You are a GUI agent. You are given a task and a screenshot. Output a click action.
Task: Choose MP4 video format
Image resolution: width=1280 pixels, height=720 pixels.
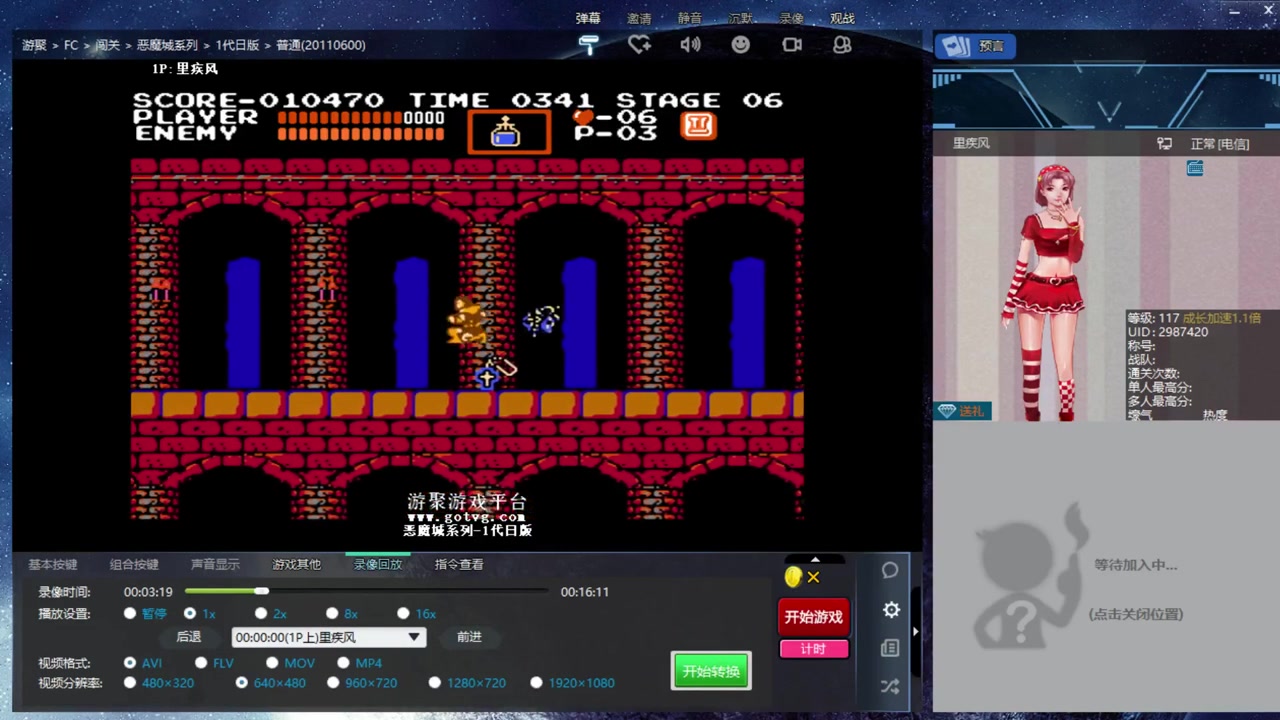point(343,663)
